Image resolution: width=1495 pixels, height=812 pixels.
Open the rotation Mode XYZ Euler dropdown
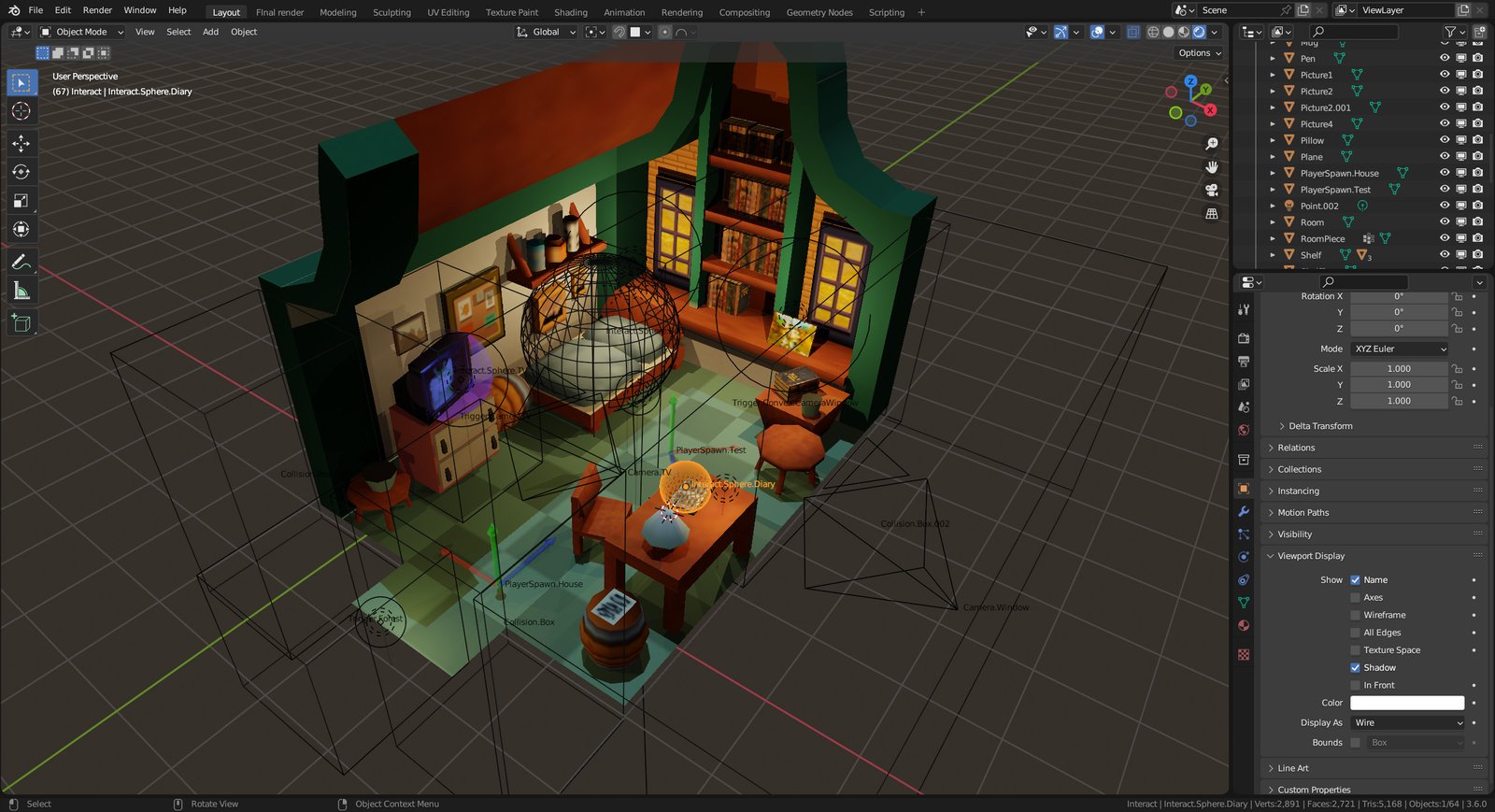[x=1400, y=349]
